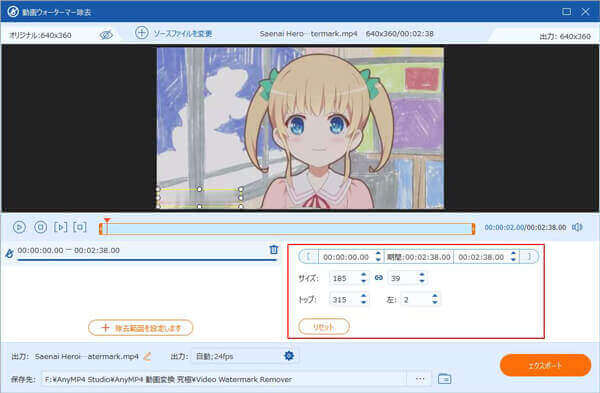600x393 pixels.
Task: Click the size height field 39
Action: (403, 278)
